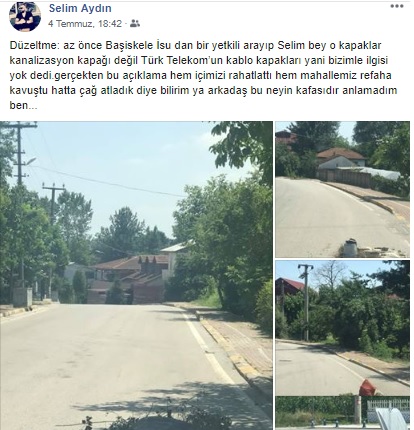Click the trailing 'ben...' text line
Image resolution: width=414 pixels, height=430 pixels.
(23, 105)
